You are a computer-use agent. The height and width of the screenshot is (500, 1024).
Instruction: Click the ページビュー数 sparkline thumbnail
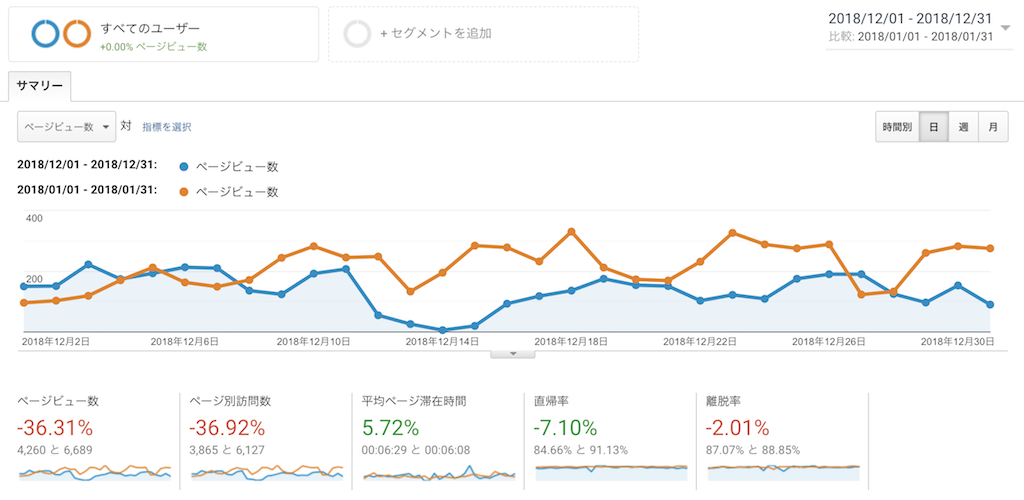click(x=95, y=473)
